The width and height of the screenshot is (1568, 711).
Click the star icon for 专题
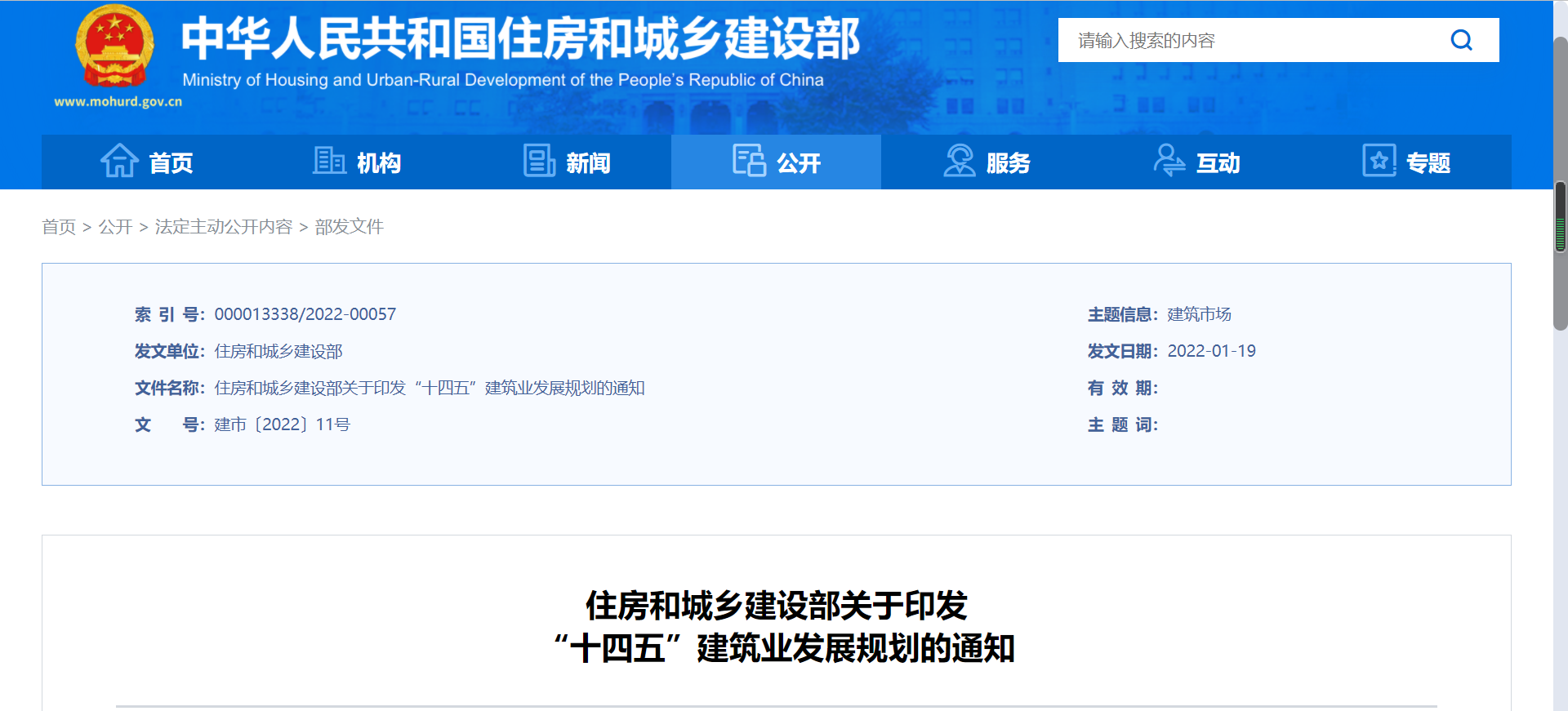[1379, 161]
